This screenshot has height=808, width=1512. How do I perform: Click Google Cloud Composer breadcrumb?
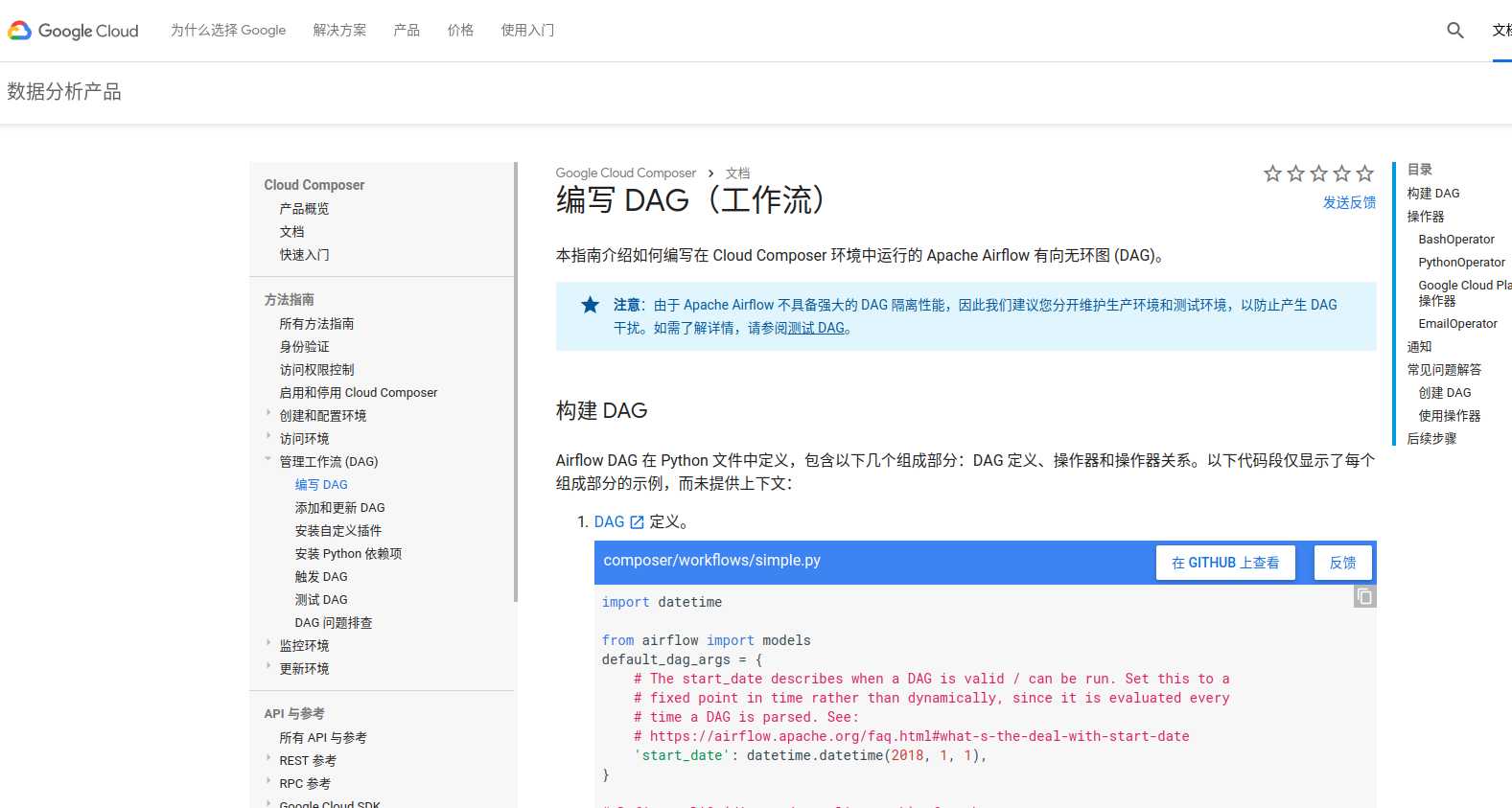pos(626,173)
